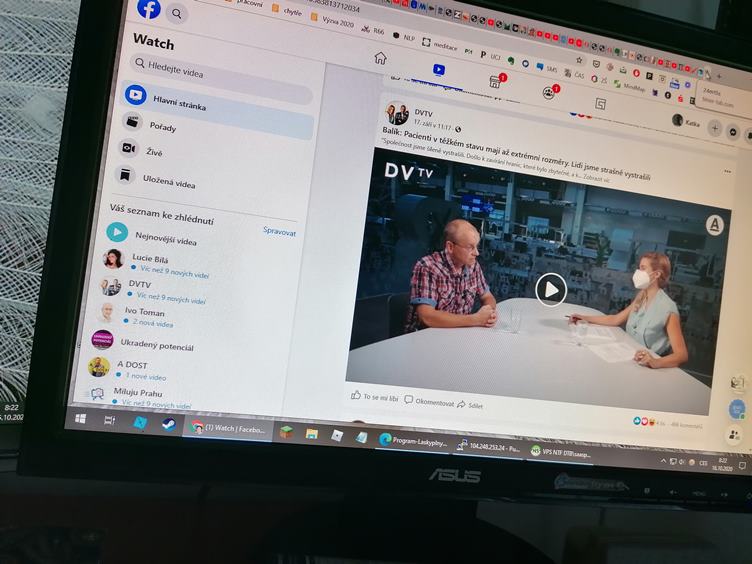Click the Facebook create plus button
The width and height of the screenshot is (752, 564).
pos(715,129)
